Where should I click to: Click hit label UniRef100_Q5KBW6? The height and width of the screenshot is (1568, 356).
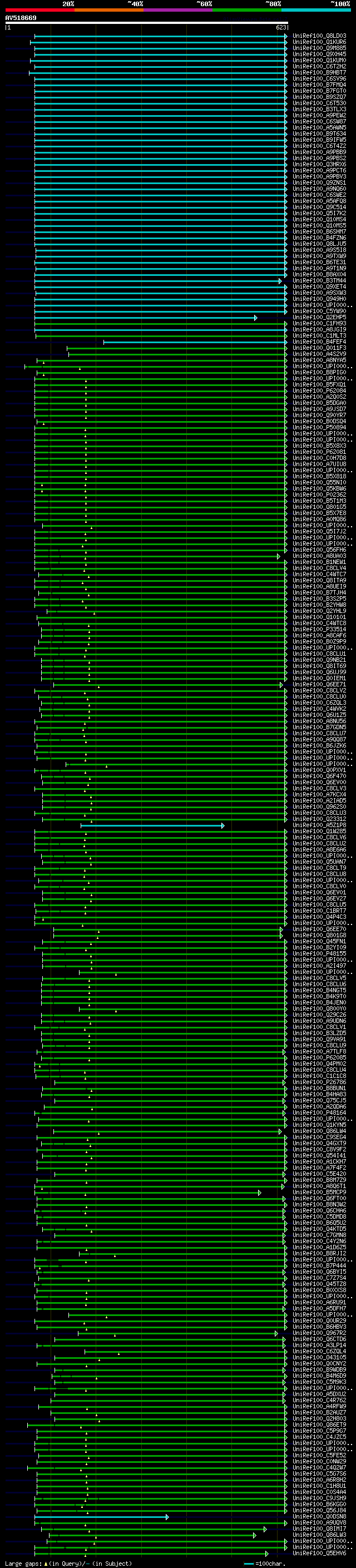pyautogui.click(x=319, y=488)
